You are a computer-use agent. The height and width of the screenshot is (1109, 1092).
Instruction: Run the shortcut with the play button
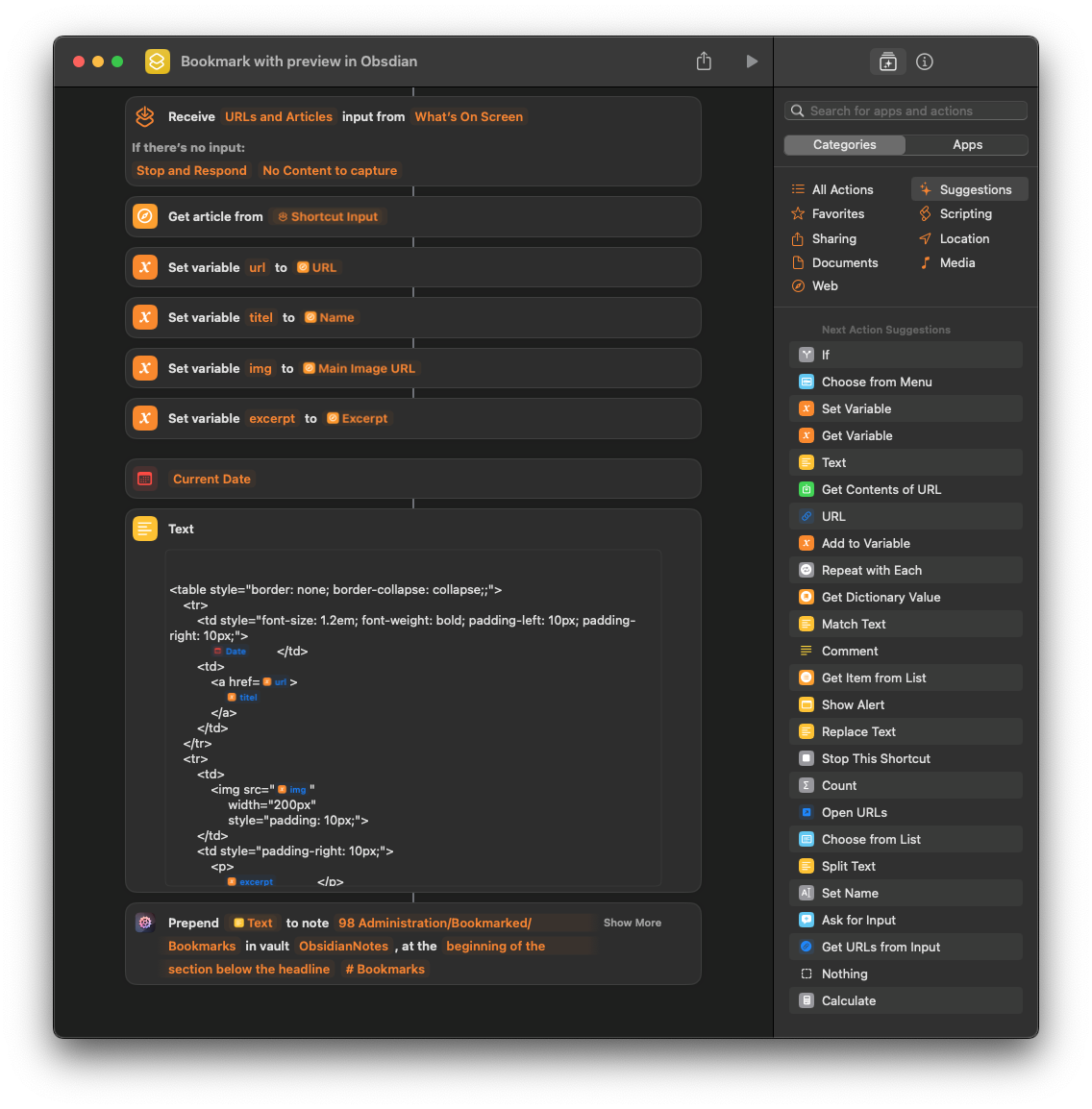(751, 62)
